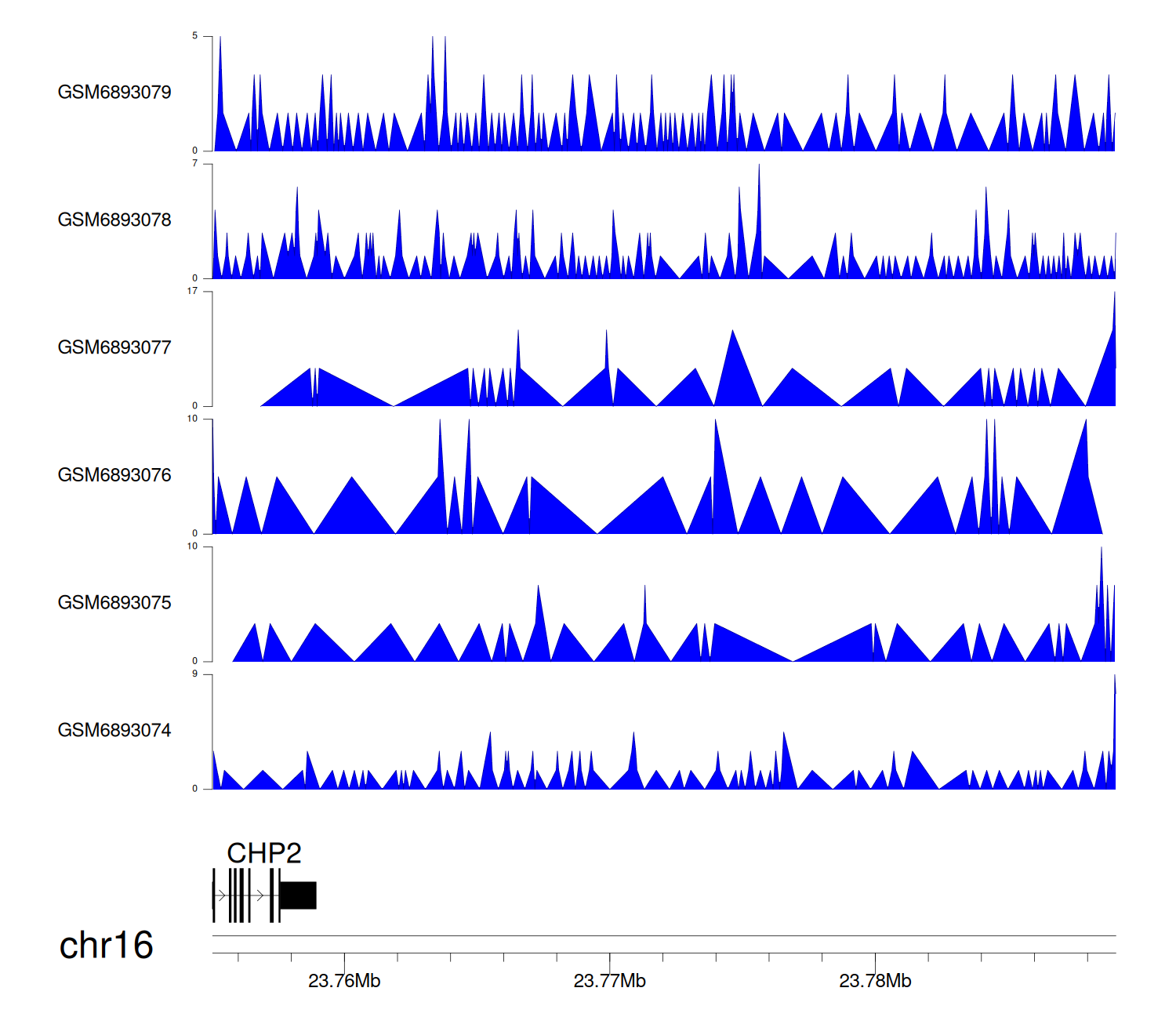This screenshot has height=1035, width=1176.
Task: Select the GSM6893078 track label
Action: pyautogui.click(x=114, y=220)
